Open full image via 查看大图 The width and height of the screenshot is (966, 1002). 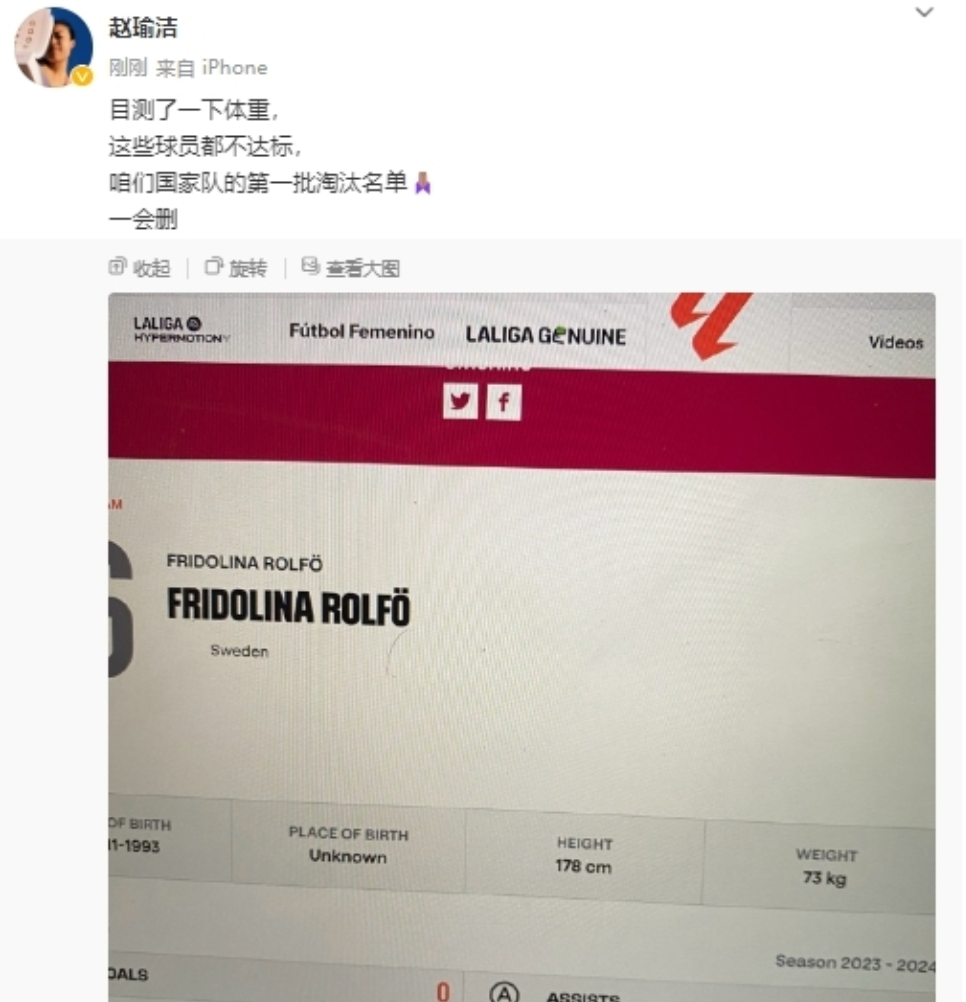[363, 268]
